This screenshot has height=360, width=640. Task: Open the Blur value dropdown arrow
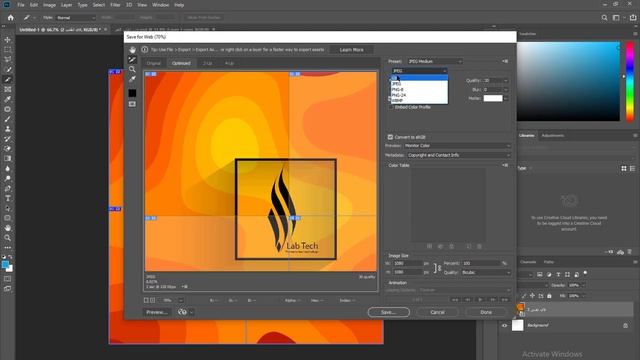pyautogui.click(x=506, y=89)
